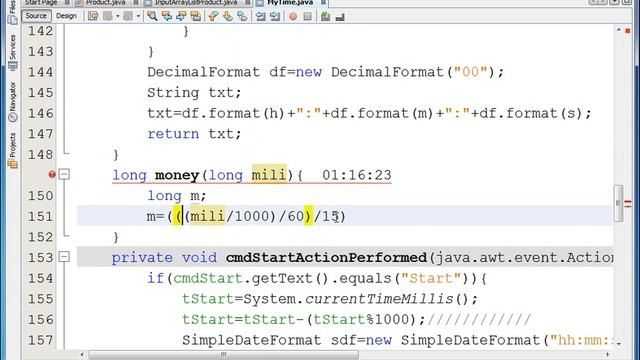640x360 pixels.
Task: Click the vertical scrollbar thumb
Action: tap(619, 203)
